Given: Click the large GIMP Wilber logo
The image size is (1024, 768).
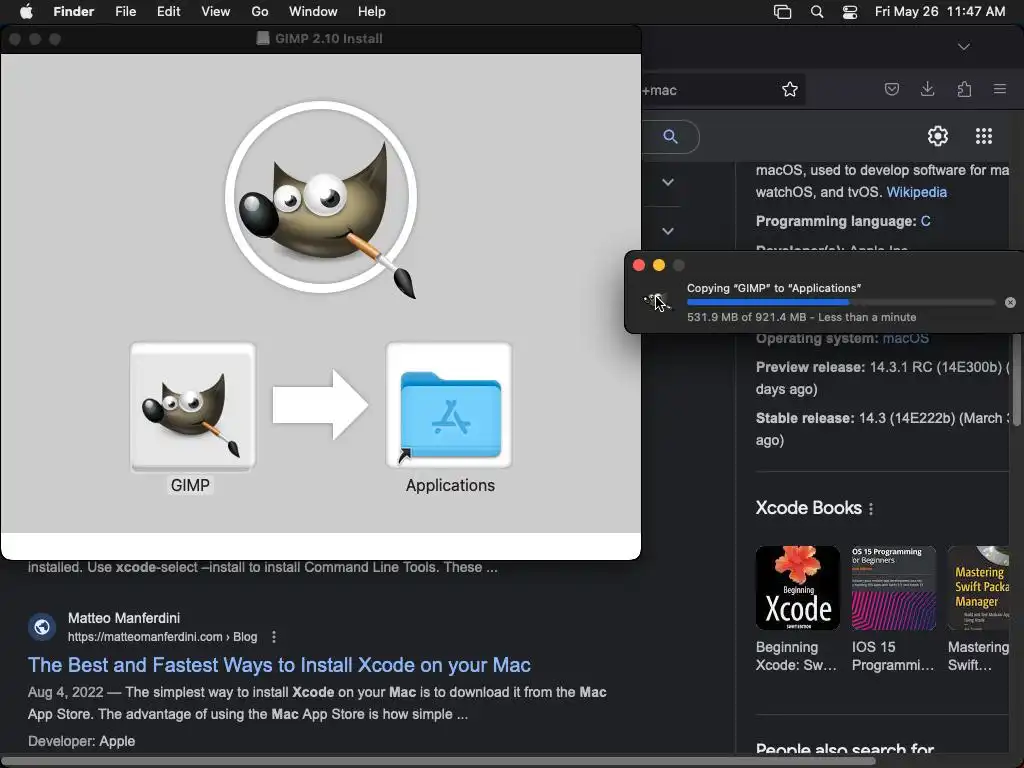Looking at the screenshot, I should (321, 198).
